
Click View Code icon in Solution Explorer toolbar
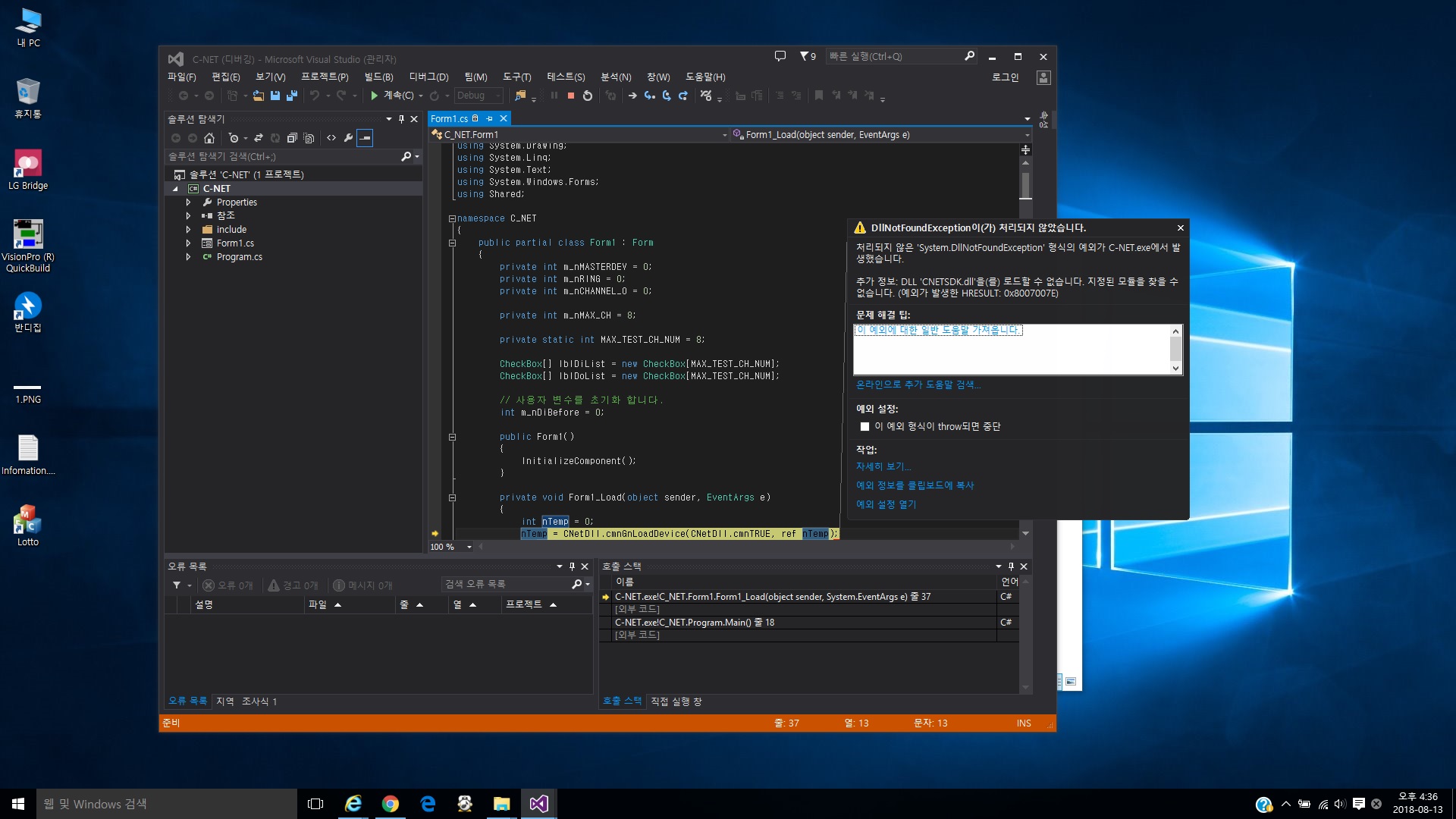click(x=331, y=138)
